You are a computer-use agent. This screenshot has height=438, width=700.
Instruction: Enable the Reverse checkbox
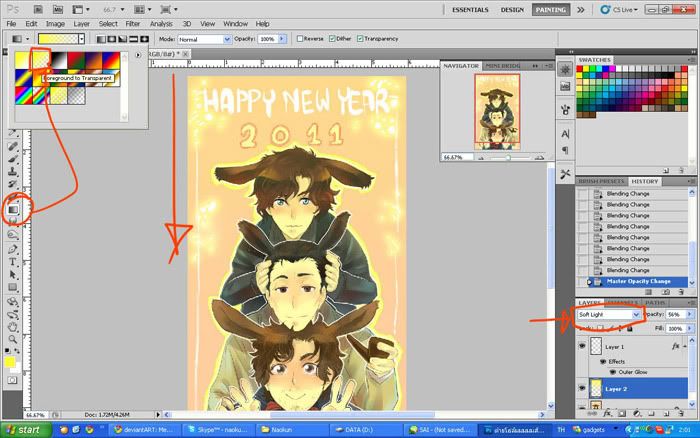point(300,39)
